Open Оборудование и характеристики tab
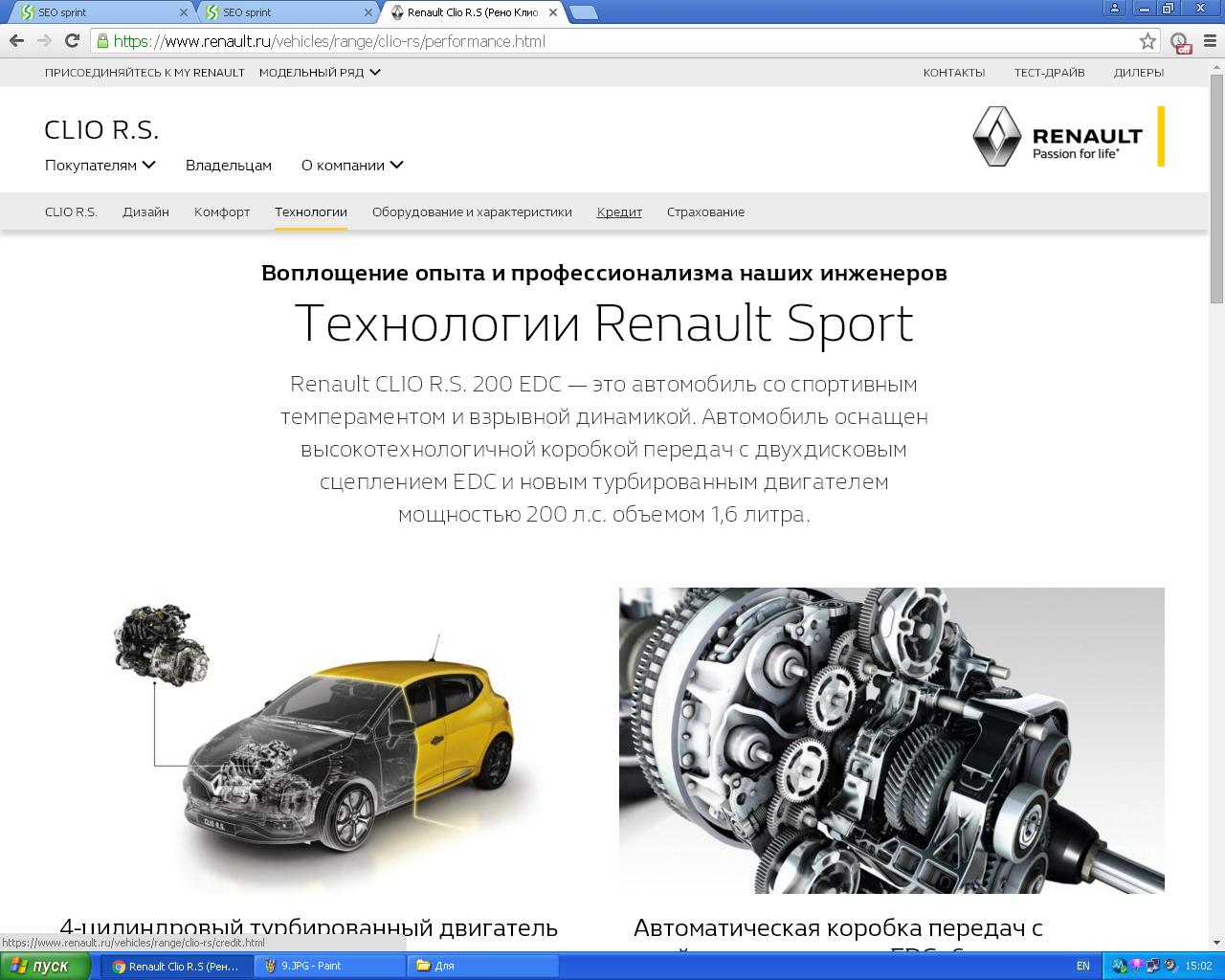The width and height of the screenshot is (1225, 980). [472, 212]
